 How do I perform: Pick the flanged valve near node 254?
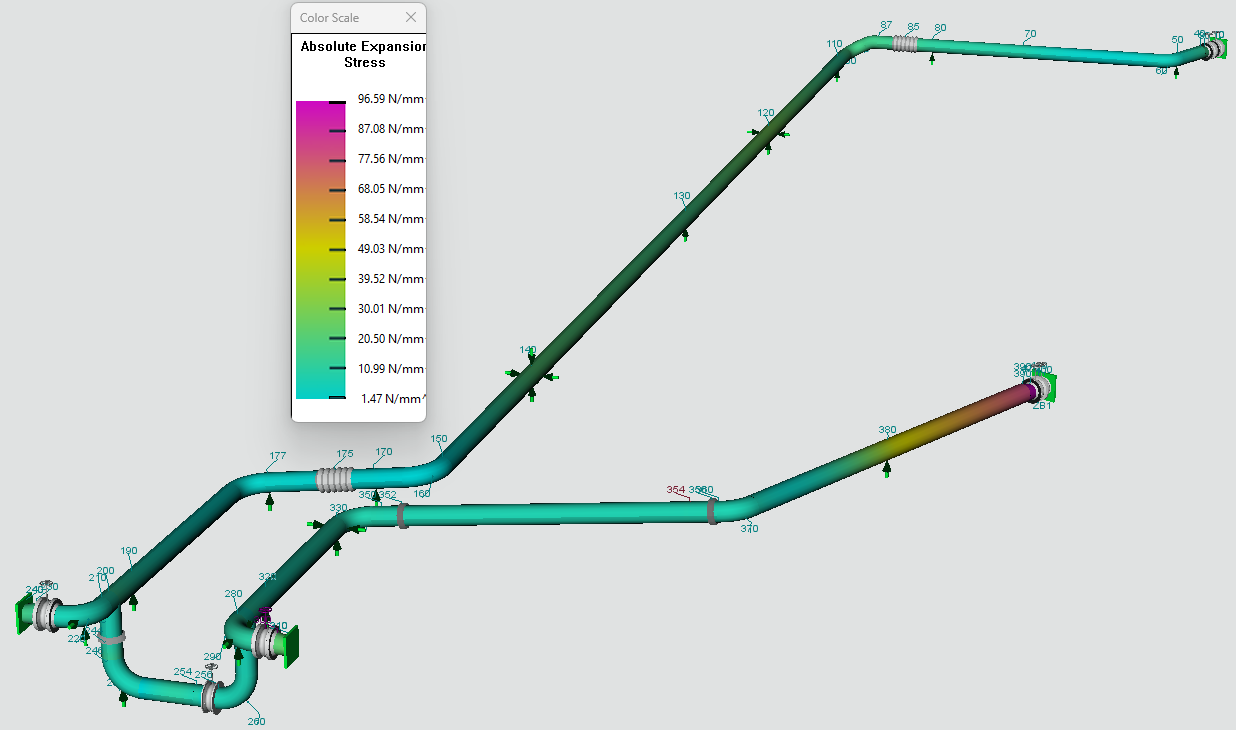click(x=209, y=695)
